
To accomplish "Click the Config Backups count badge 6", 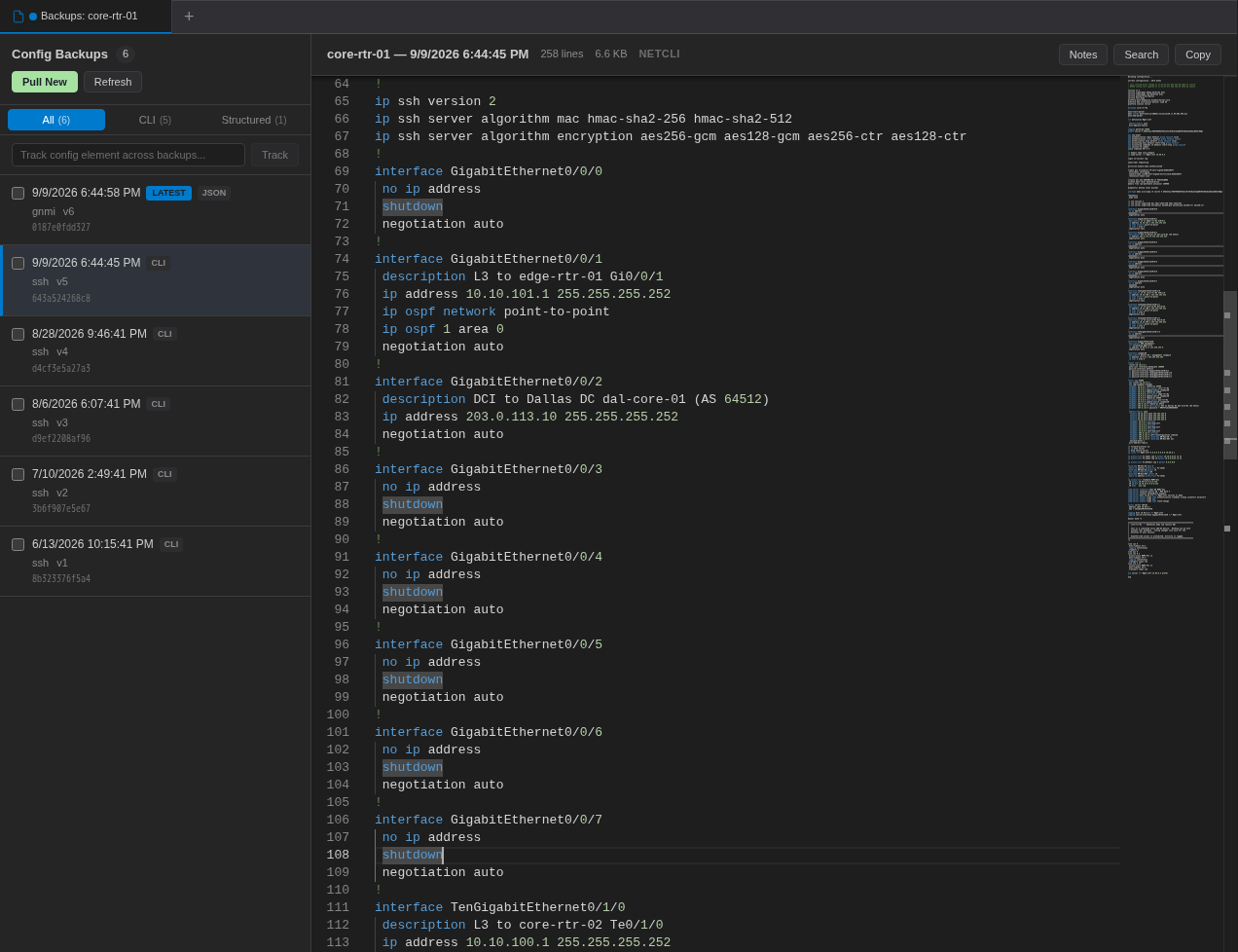I will point(126,55).
